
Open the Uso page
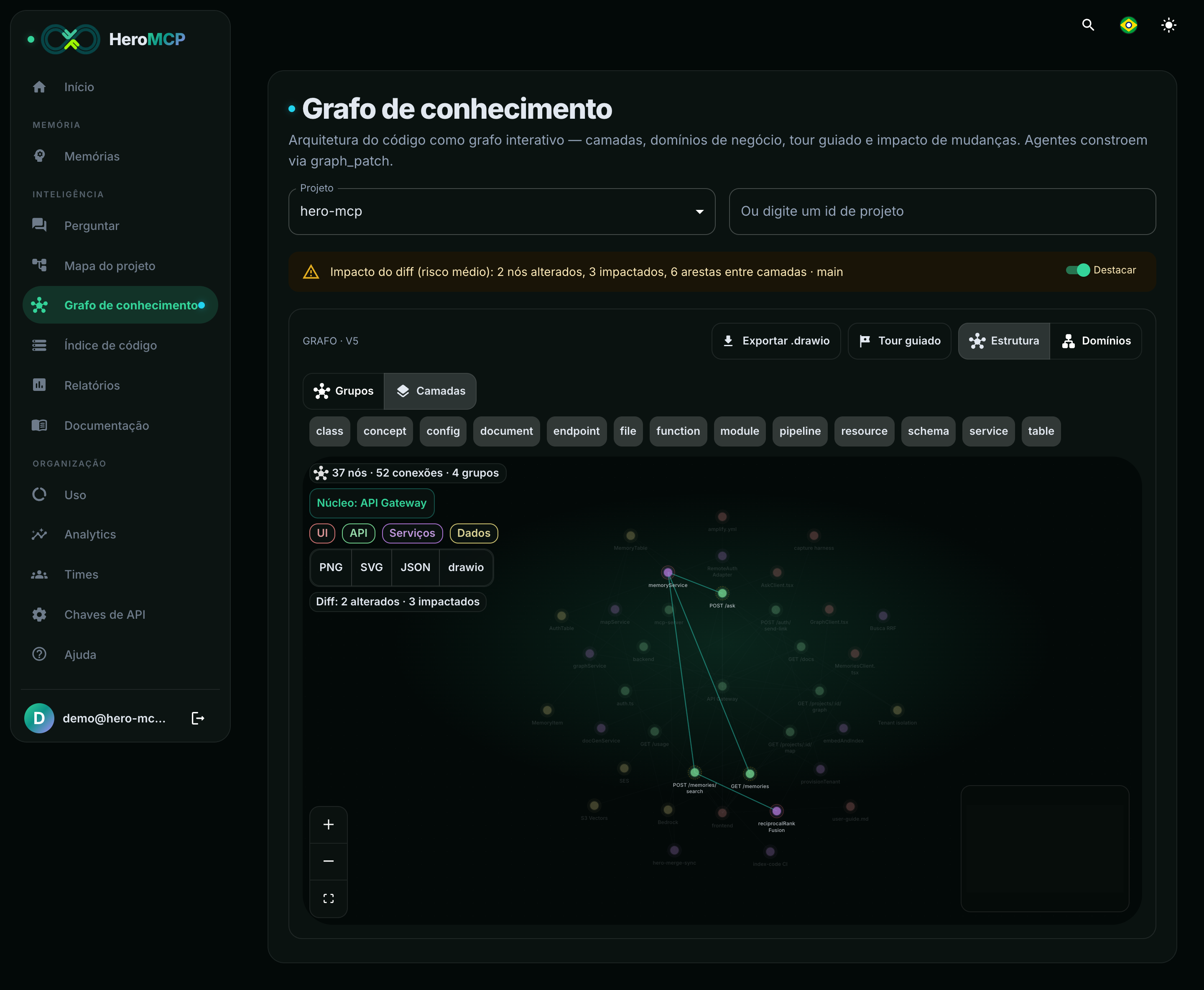[120, 495]
